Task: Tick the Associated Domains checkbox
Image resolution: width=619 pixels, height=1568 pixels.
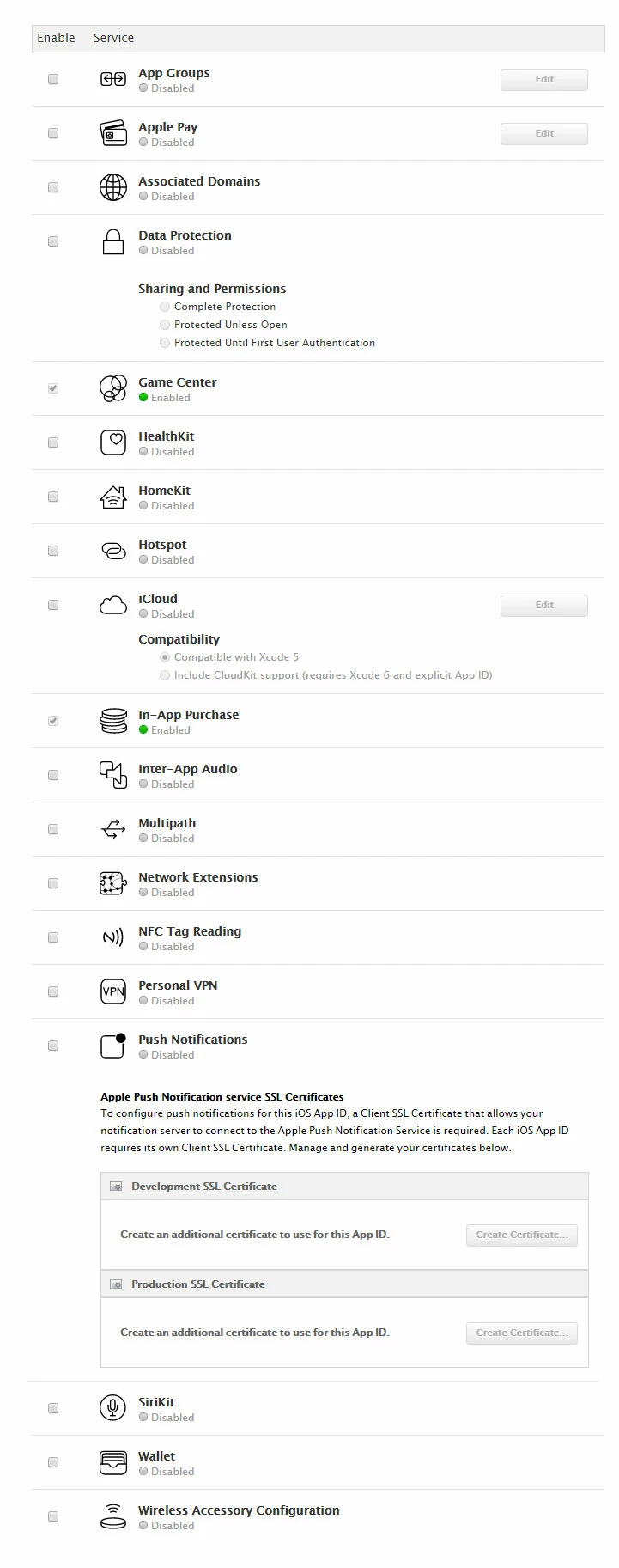Action: point(53,187)
